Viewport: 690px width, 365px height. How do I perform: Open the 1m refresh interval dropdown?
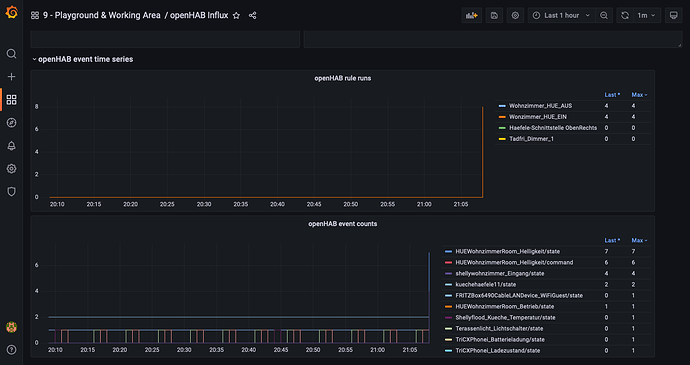point(647,15)
